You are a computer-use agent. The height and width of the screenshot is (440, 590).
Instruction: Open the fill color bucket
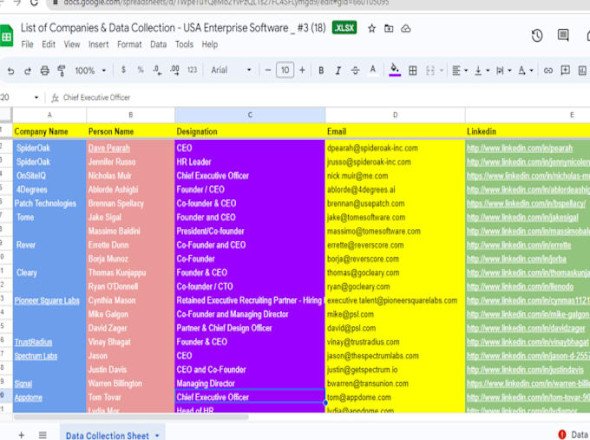click(x=395, y=70)
